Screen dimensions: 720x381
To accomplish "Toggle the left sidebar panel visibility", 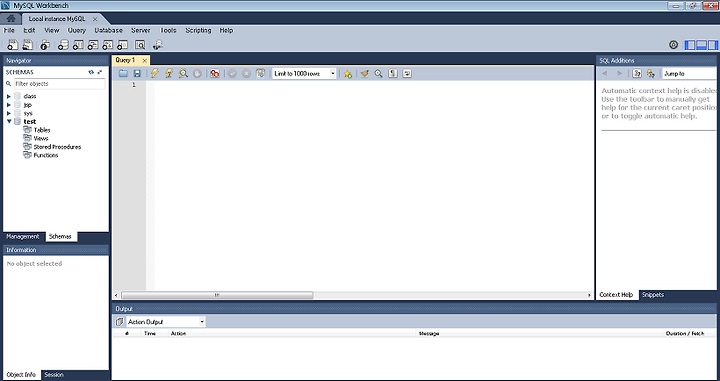I will (690, 45).
